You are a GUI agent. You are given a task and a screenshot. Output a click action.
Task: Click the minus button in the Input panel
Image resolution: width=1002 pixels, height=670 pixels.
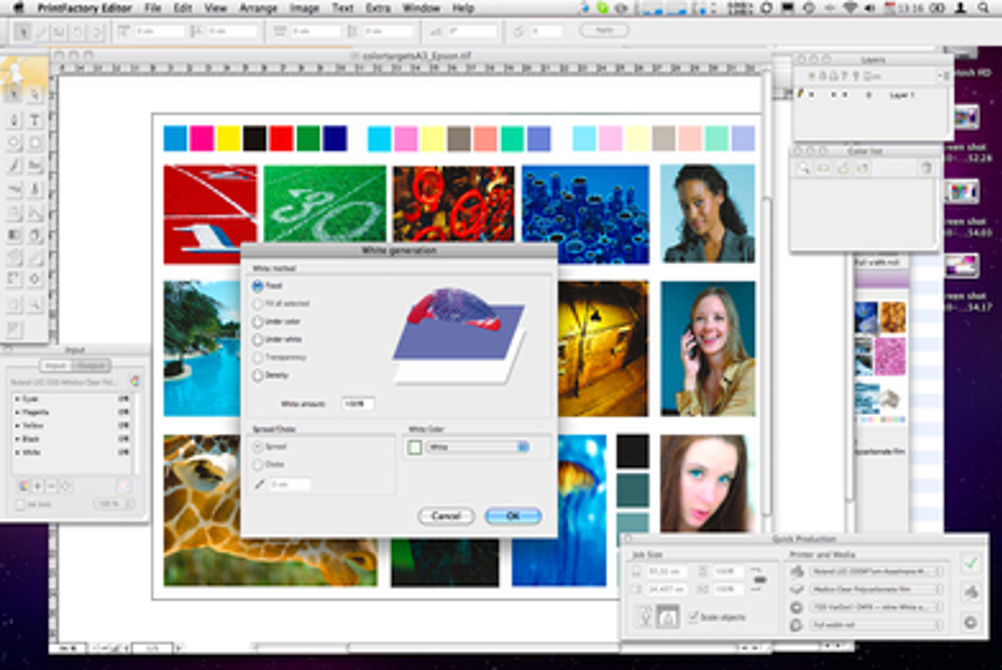tap(52, 487)
